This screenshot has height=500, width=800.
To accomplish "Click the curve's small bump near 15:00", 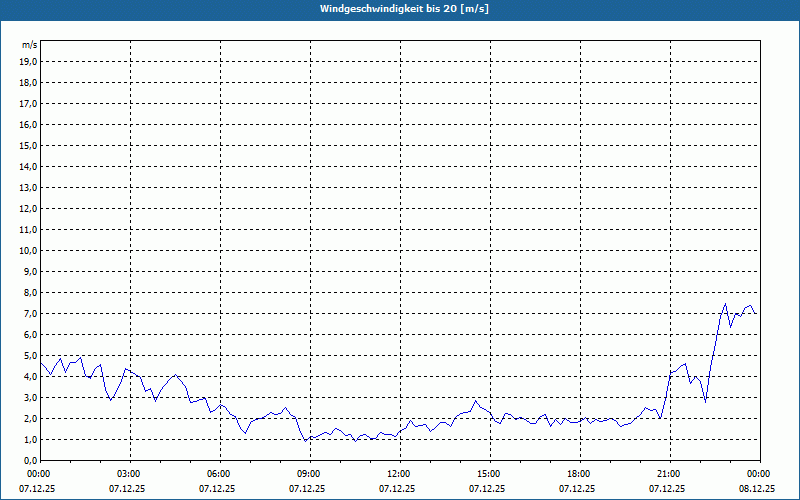I will click(x=477, y=402).
